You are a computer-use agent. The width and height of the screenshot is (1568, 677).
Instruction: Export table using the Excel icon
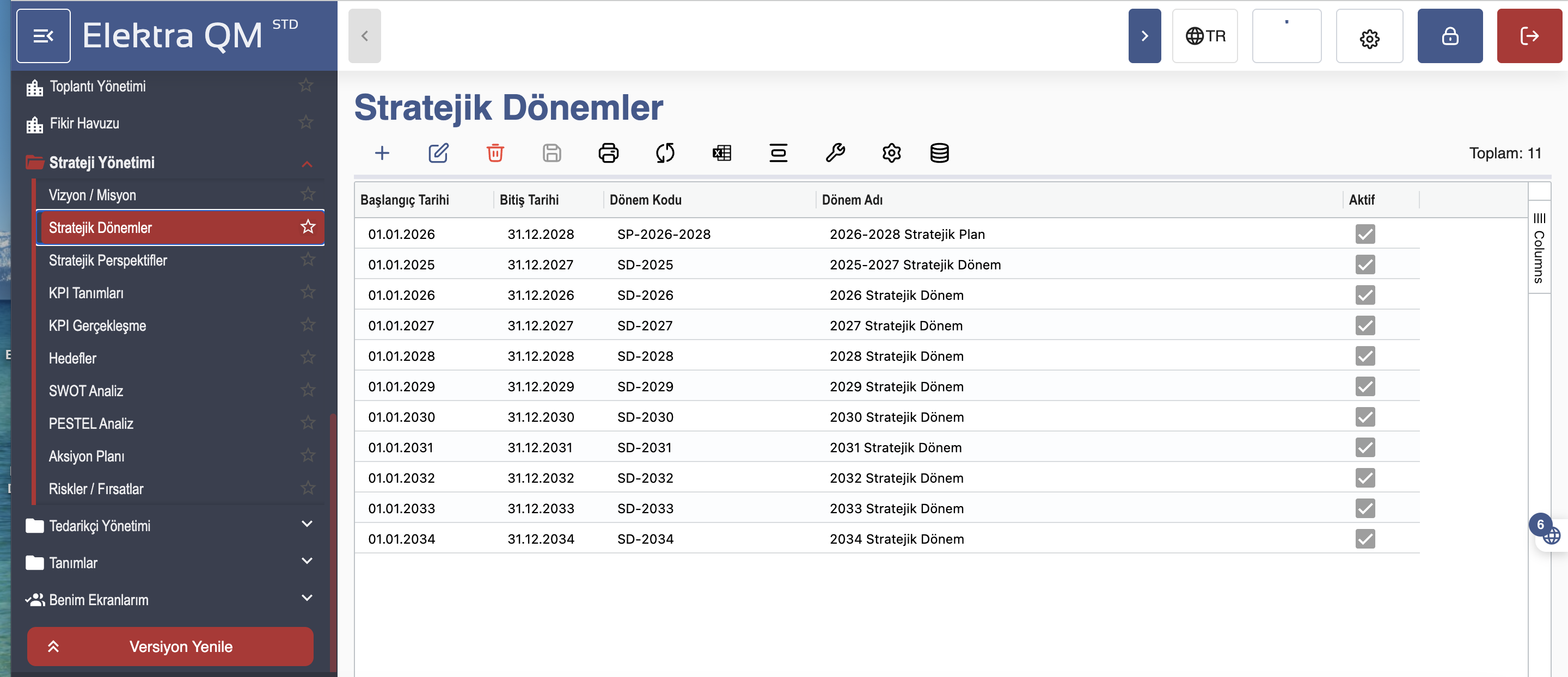coord(721,153)
